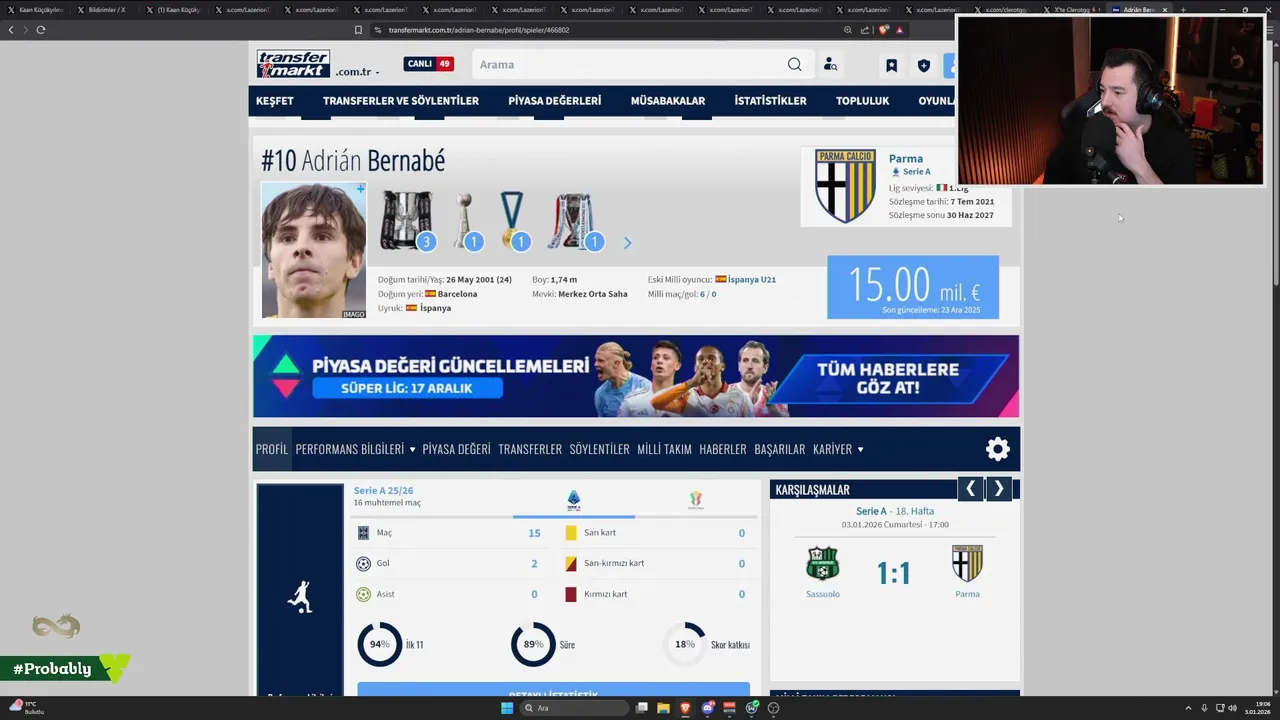Click the Parma crest in match card
1280x720 pixels.
967,564
